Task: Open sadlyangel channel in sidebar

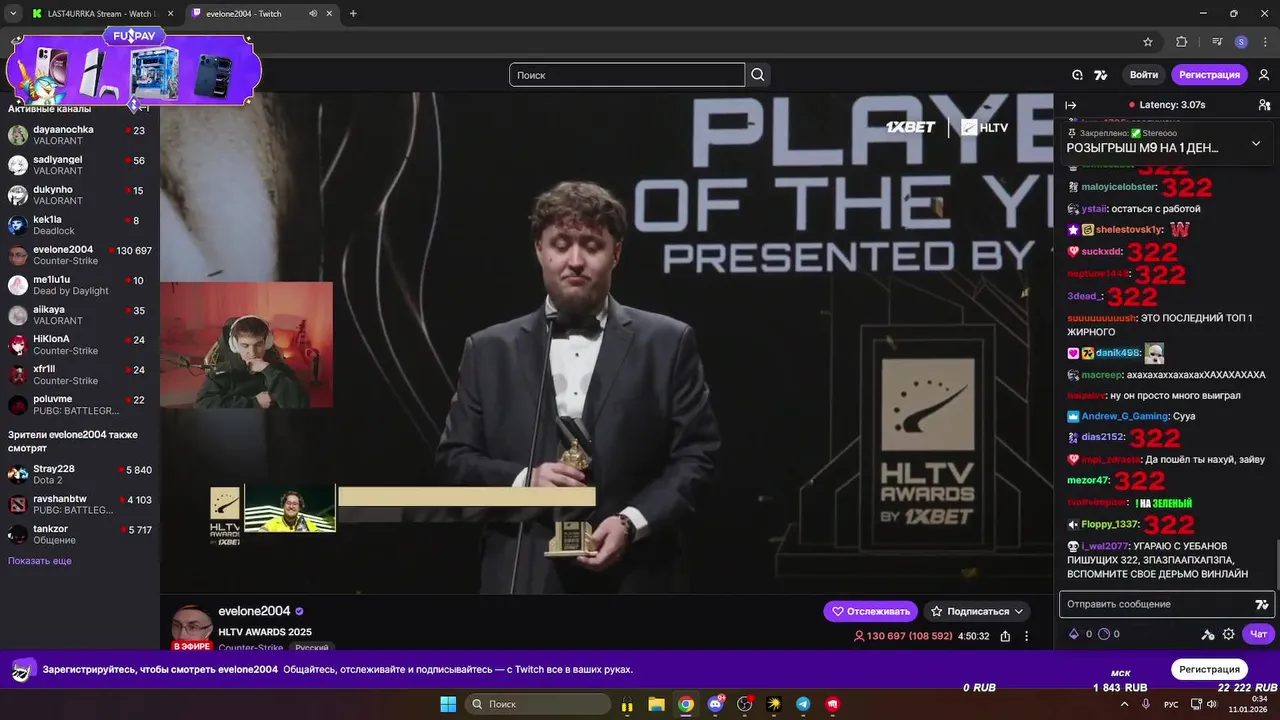Action: point(80,165)
